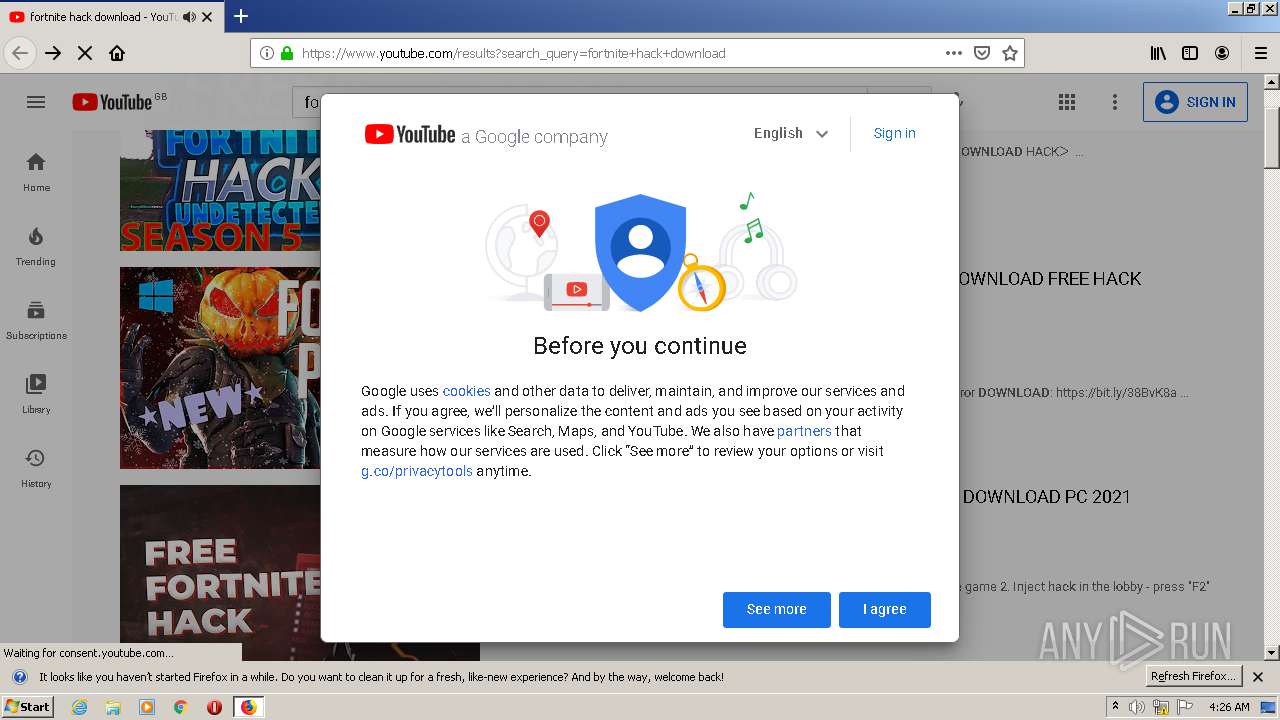Dismiss the Firefox refresh notification bar
This screenshot has height=720, width=1280.
(1258, 677)
